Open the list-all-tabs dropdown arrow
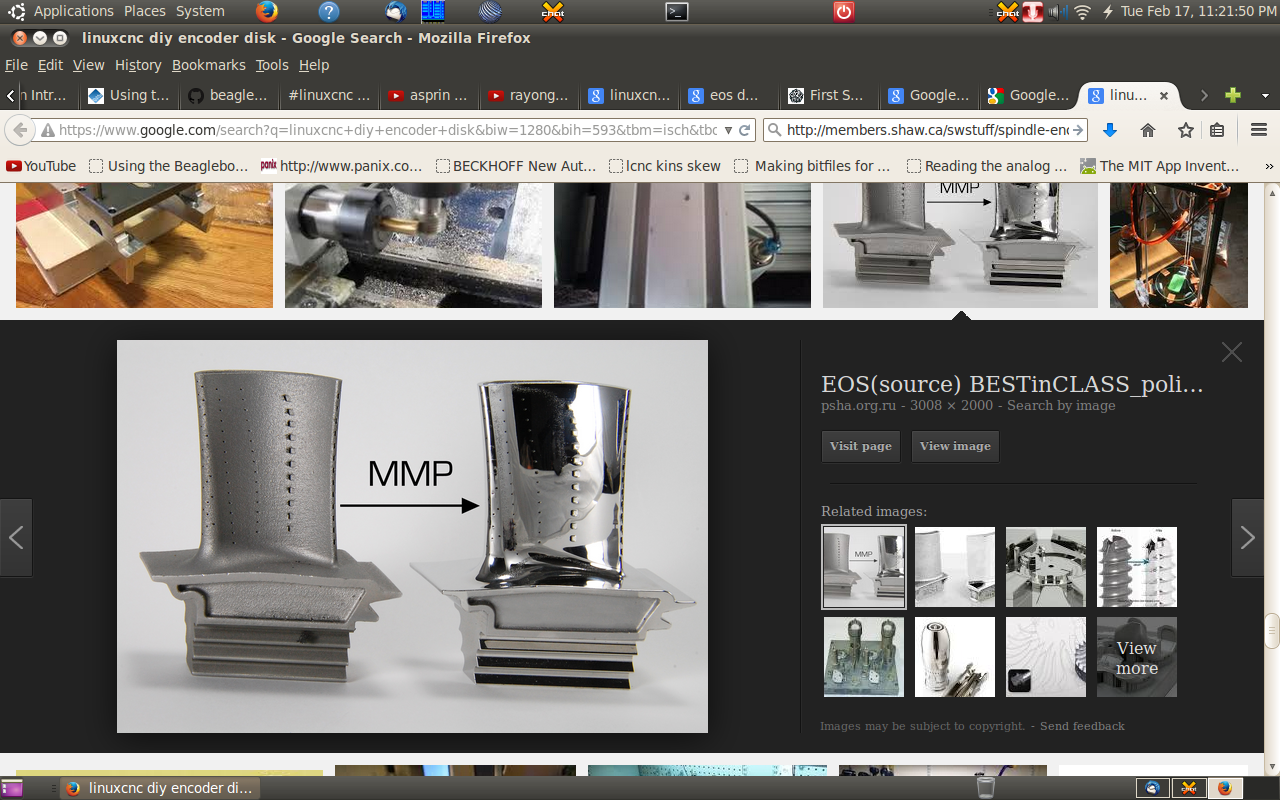The width and height of the screenshot is (1280, 800). [1265, 95]
